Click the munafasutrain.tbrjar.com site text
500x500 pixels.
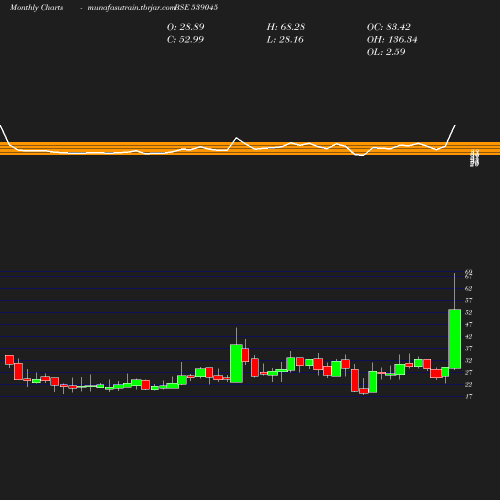pos(131,7)
